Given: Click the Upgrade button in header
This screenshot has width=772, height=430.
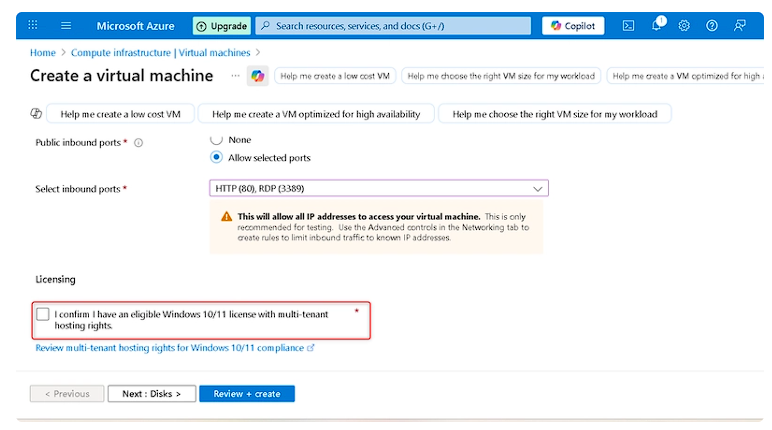Looking at the screenshot, I should [x=221, y=26].
